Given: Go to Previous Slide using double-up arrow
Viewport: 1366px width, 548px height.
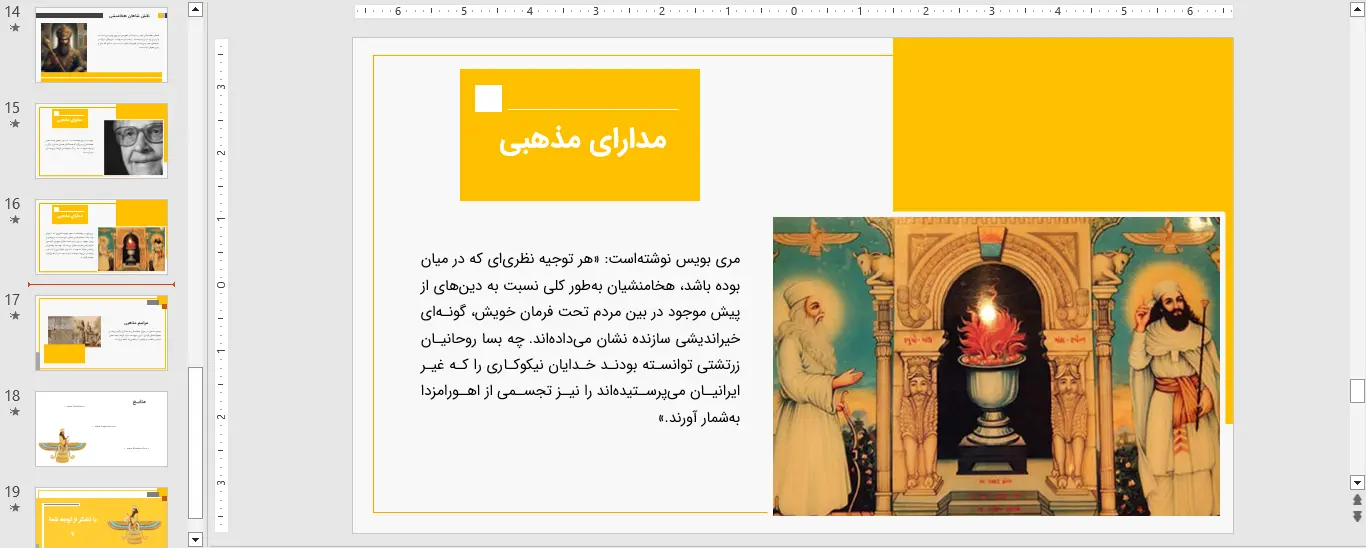Looking at the screenshot, I should click(x=1357, y=500).
